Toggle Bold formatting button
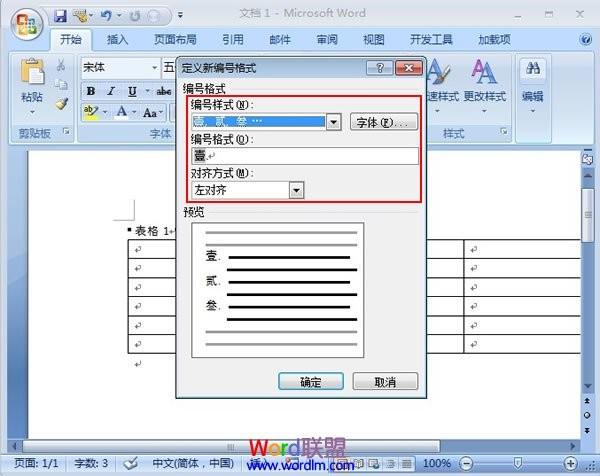This screenshot has height=476, width=600. point(90,92)
